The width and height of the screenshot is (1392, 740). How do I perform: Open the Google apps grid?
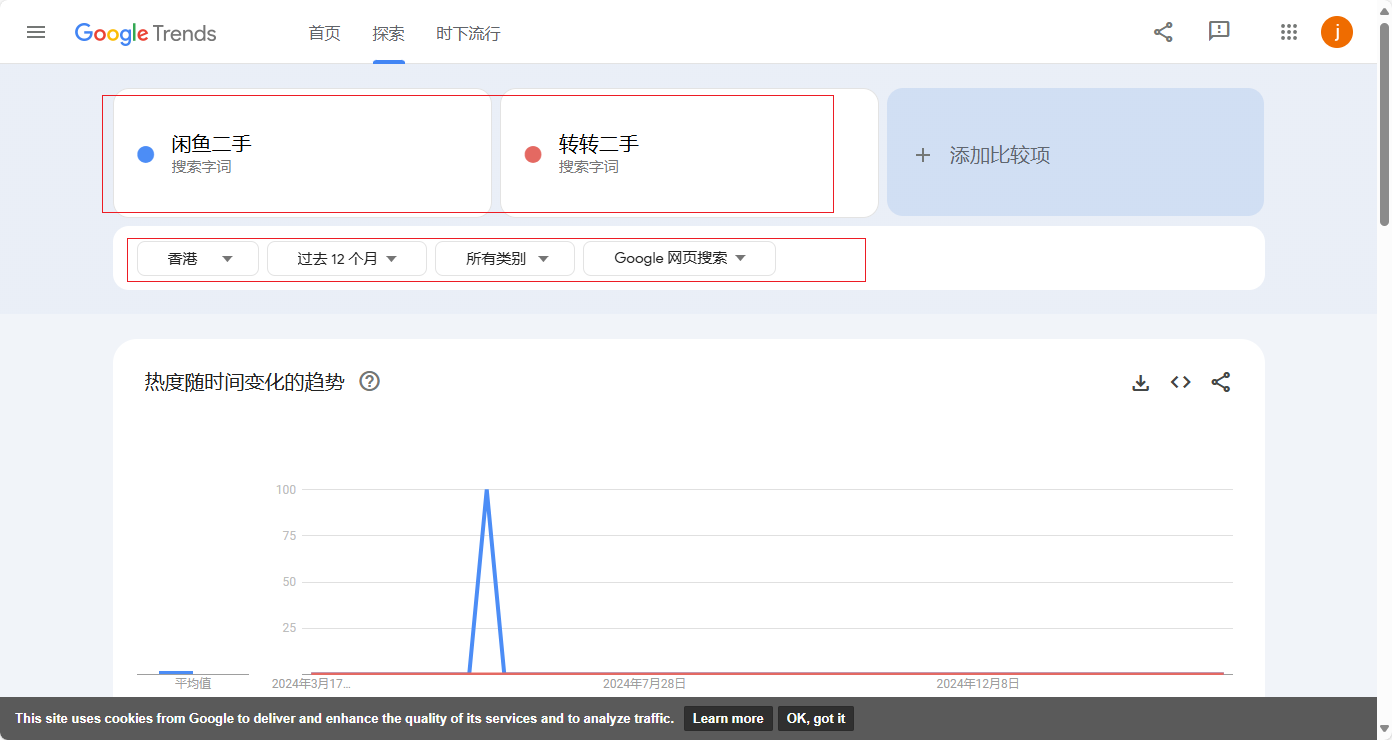coord(1289,32)
